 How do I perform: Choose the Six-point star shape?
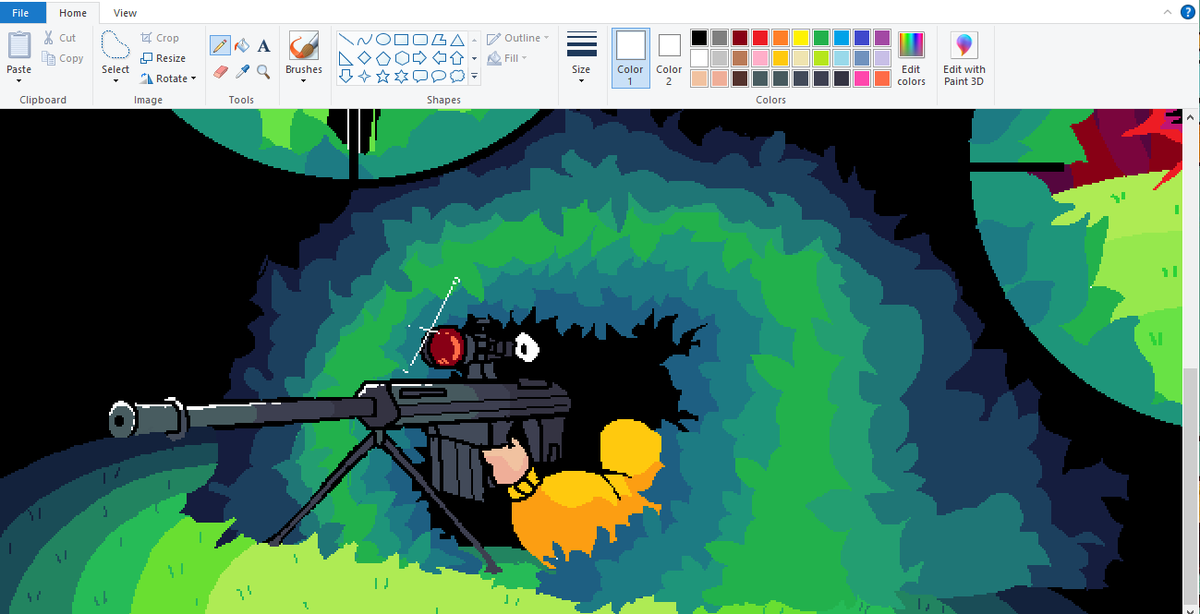[x=401, y=76]
